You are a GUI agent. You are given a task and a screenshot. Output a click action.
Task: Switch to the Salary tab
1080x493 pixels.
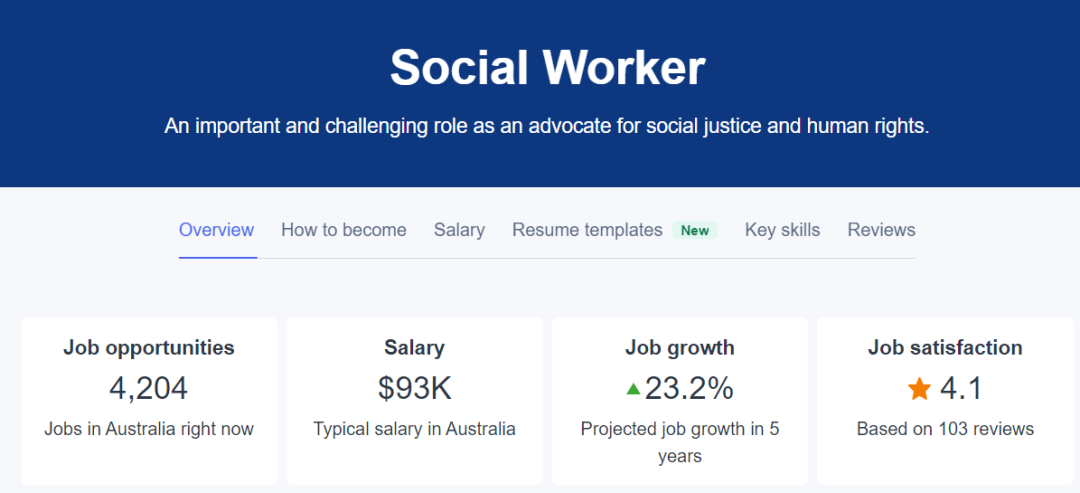coord(459,230)
